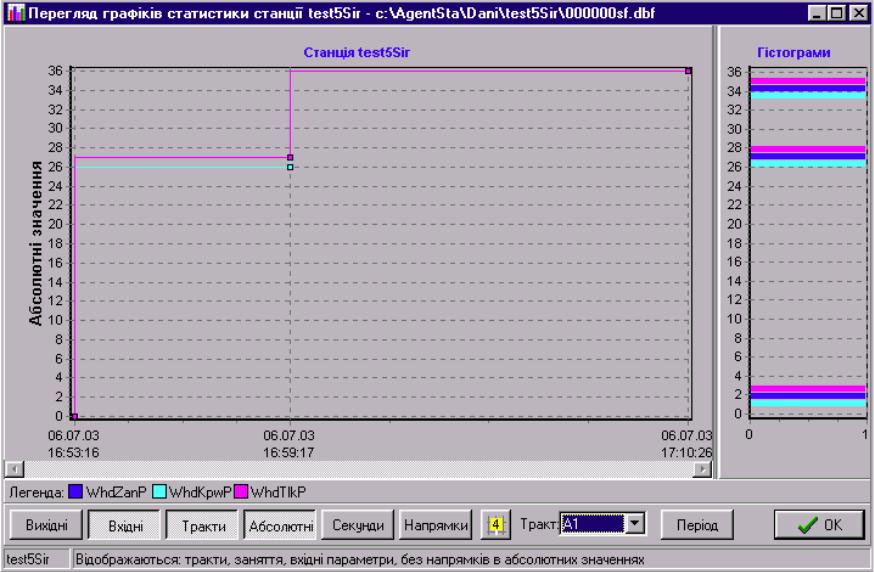Screen dimensions: 874x572
Task: Click the left arrow of horizontal scrollbar
Action: [x=14, y=469]
